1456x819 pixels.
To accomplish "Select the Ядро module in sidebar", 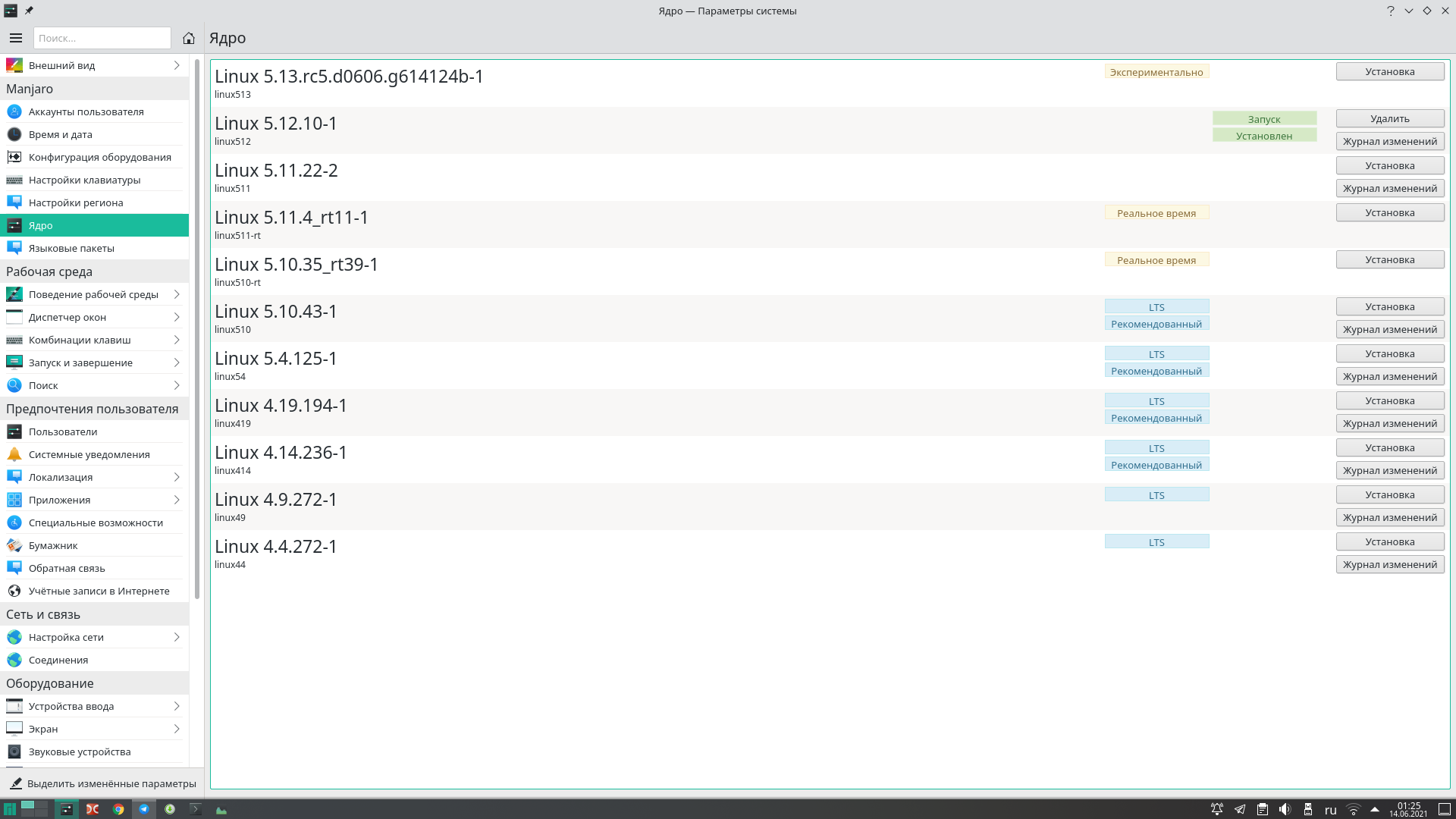I will (94, 225).
